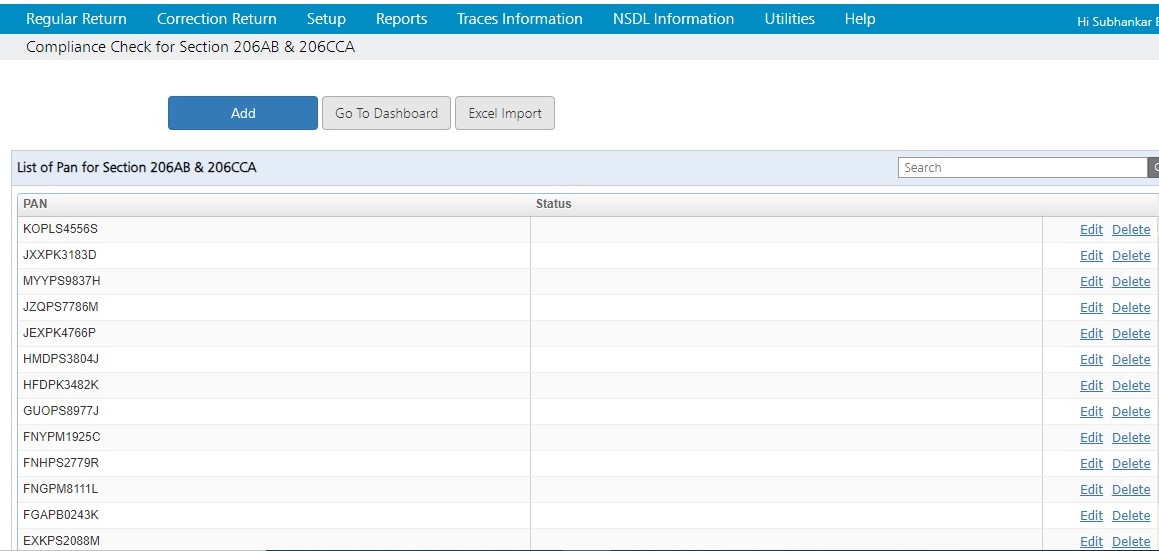Delete the KOPLS4556S row
The image size is (1159, 551).
tap(1131, 230)
